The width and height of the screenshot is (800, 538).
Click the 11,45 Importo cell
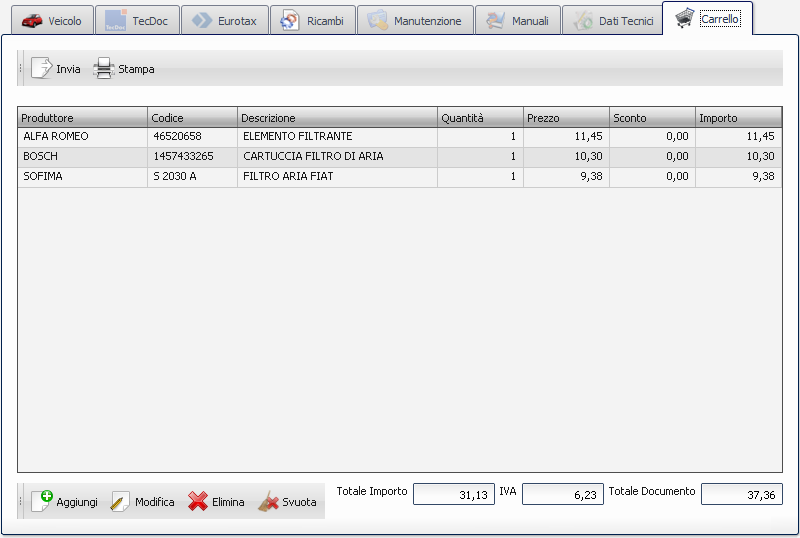(738, 137)
